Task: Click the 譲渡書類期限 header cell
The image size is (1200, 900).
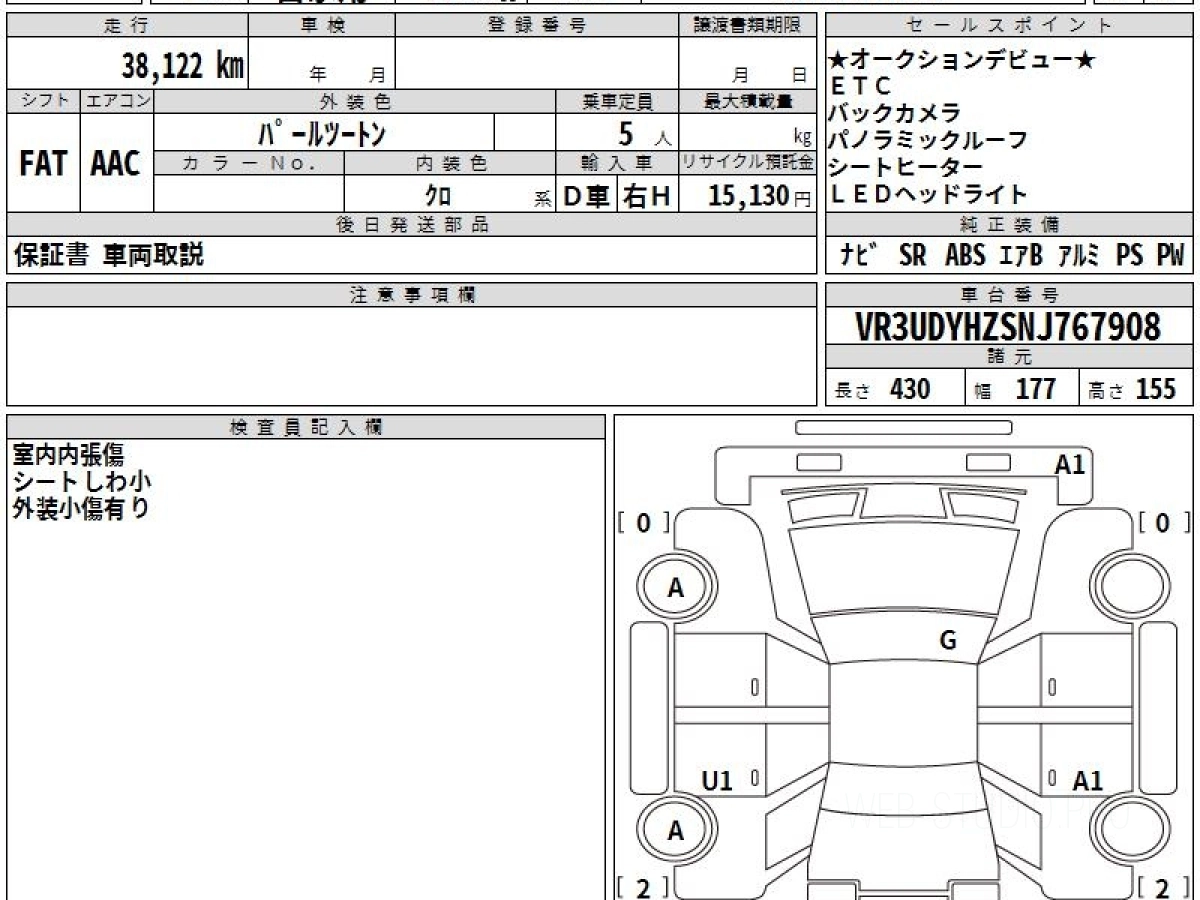Action: [x=747, y=26]
